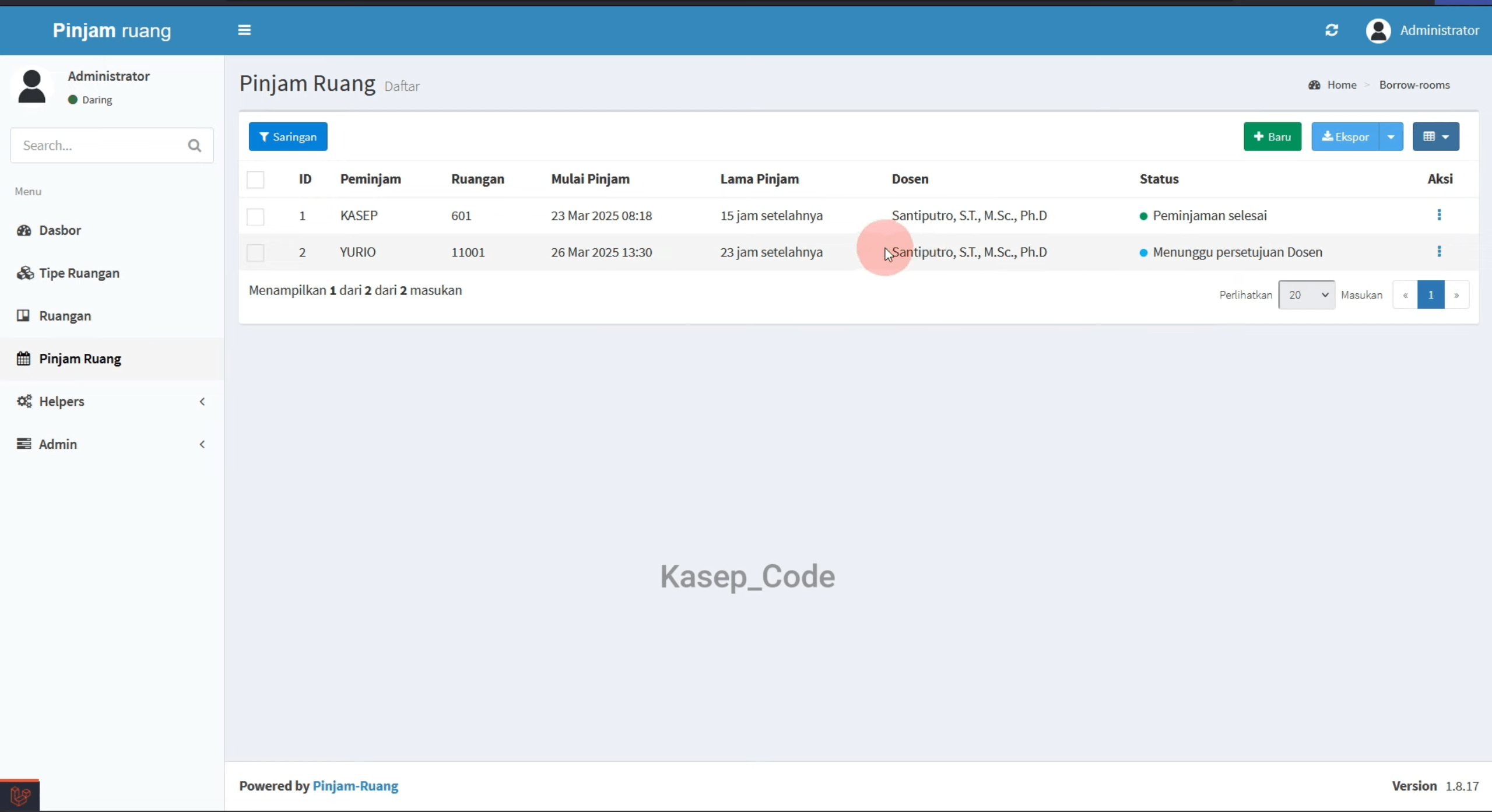The image size is (1492, 812).
Task: Check the checkbox for row ID 1
Action: 255,216
